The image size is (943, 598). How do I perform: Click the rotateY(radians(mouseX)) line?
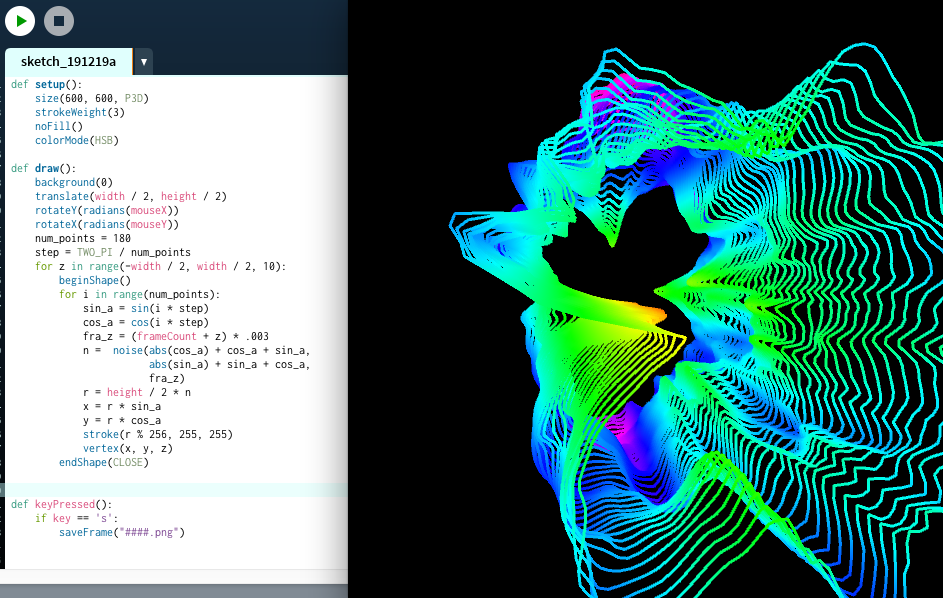tap(107, 211)
